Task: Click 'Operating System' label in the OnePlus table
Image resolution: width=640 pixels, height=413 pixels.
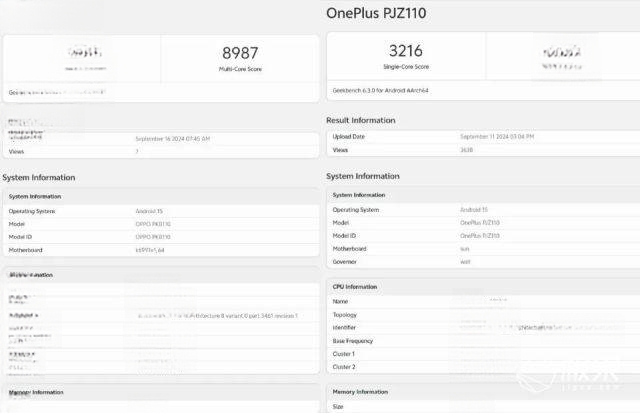Action: 356,210
